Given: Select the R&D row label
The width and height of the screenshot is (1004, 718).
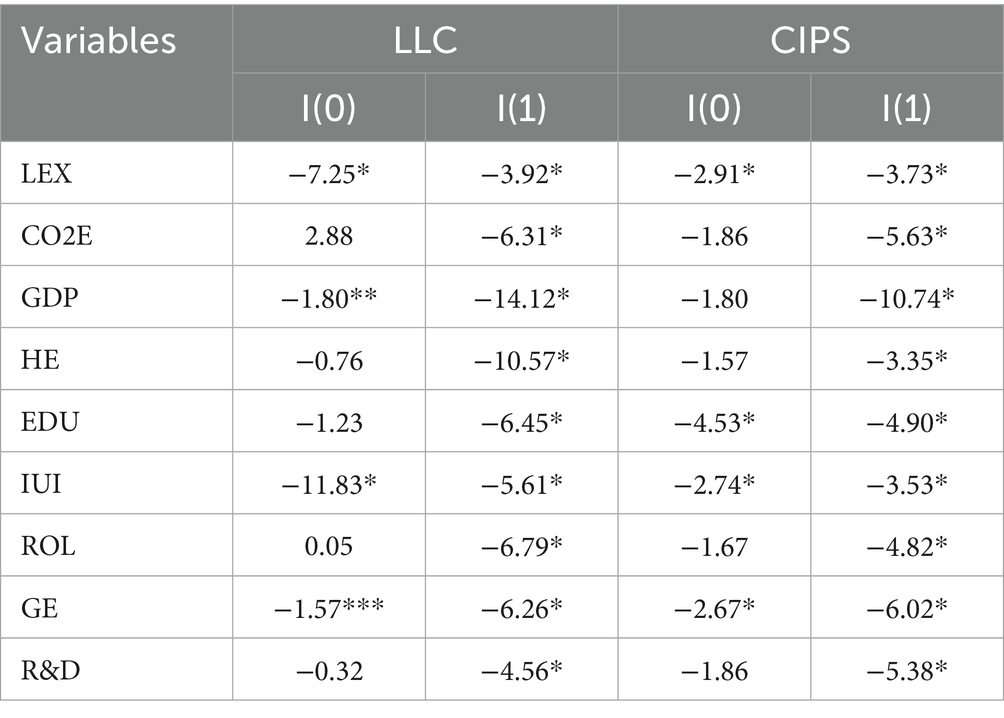Looking at the screenshot, I should 51,671.
